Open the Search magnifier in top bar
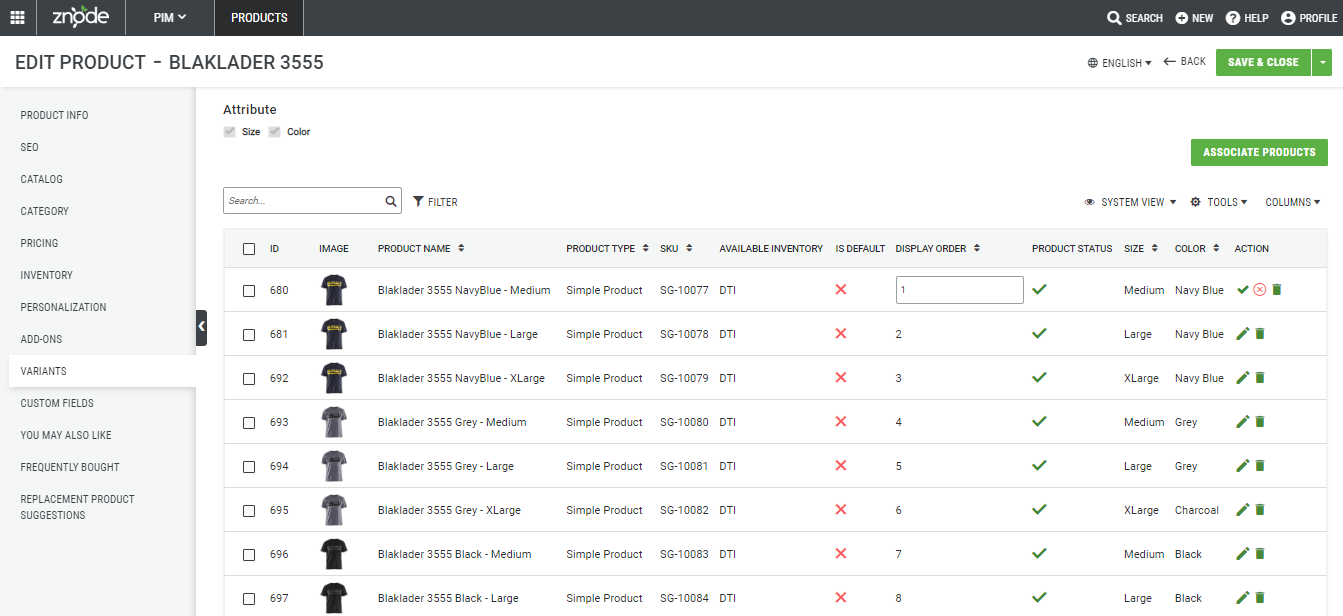The image size is (1343, 616). pos(1114,18)
